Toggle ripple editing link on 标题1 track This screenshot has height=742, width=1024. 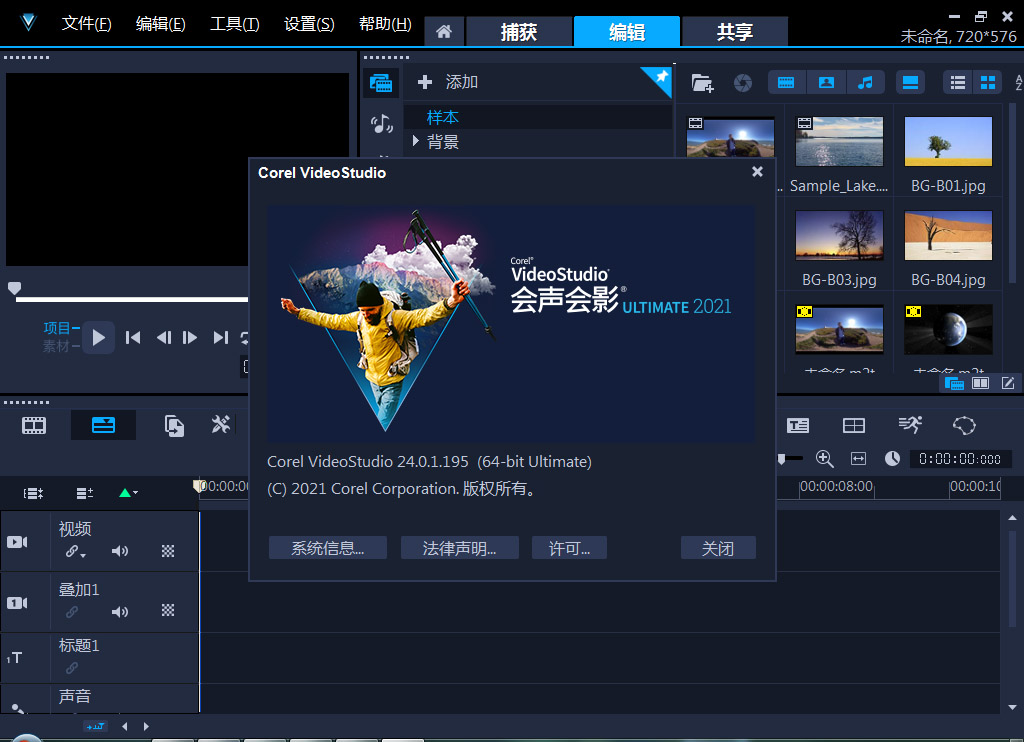(72, 668)
